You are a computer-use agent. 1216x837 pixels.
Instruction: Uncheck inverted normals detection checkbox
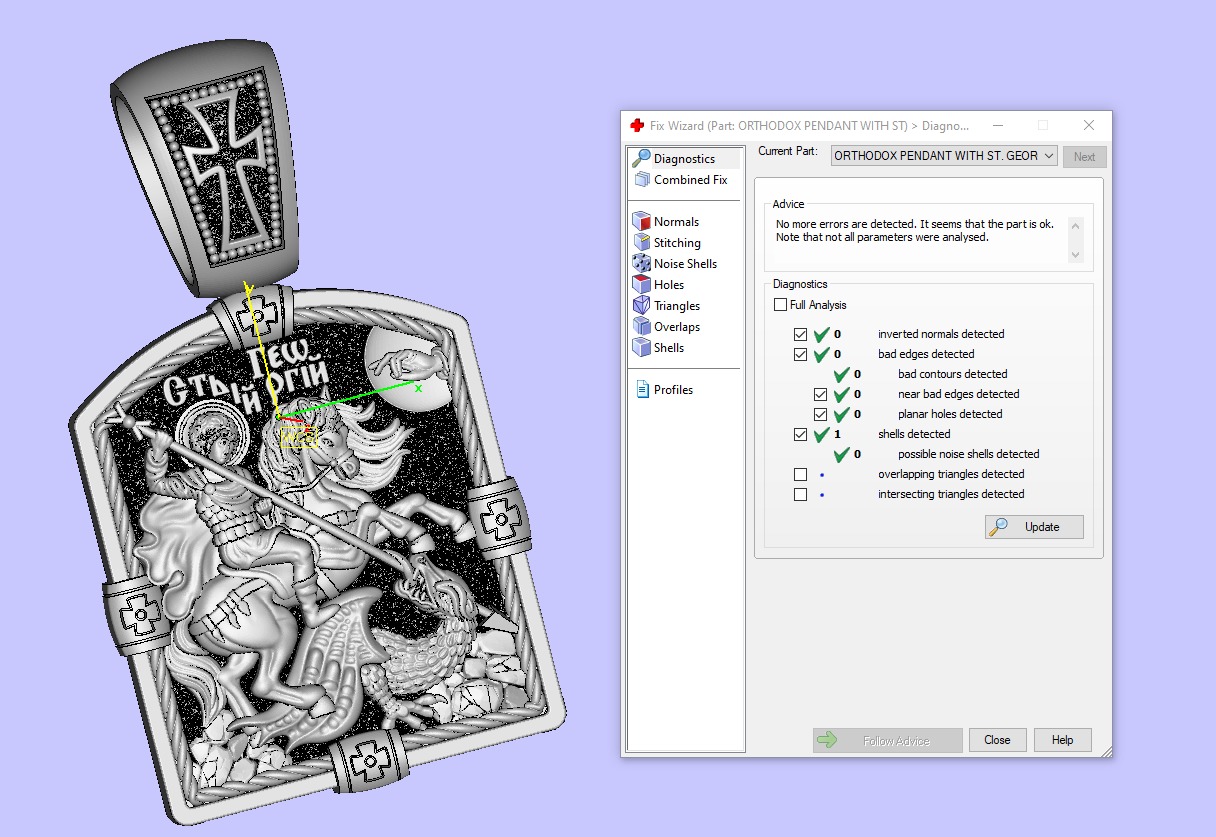click(800, 334)
